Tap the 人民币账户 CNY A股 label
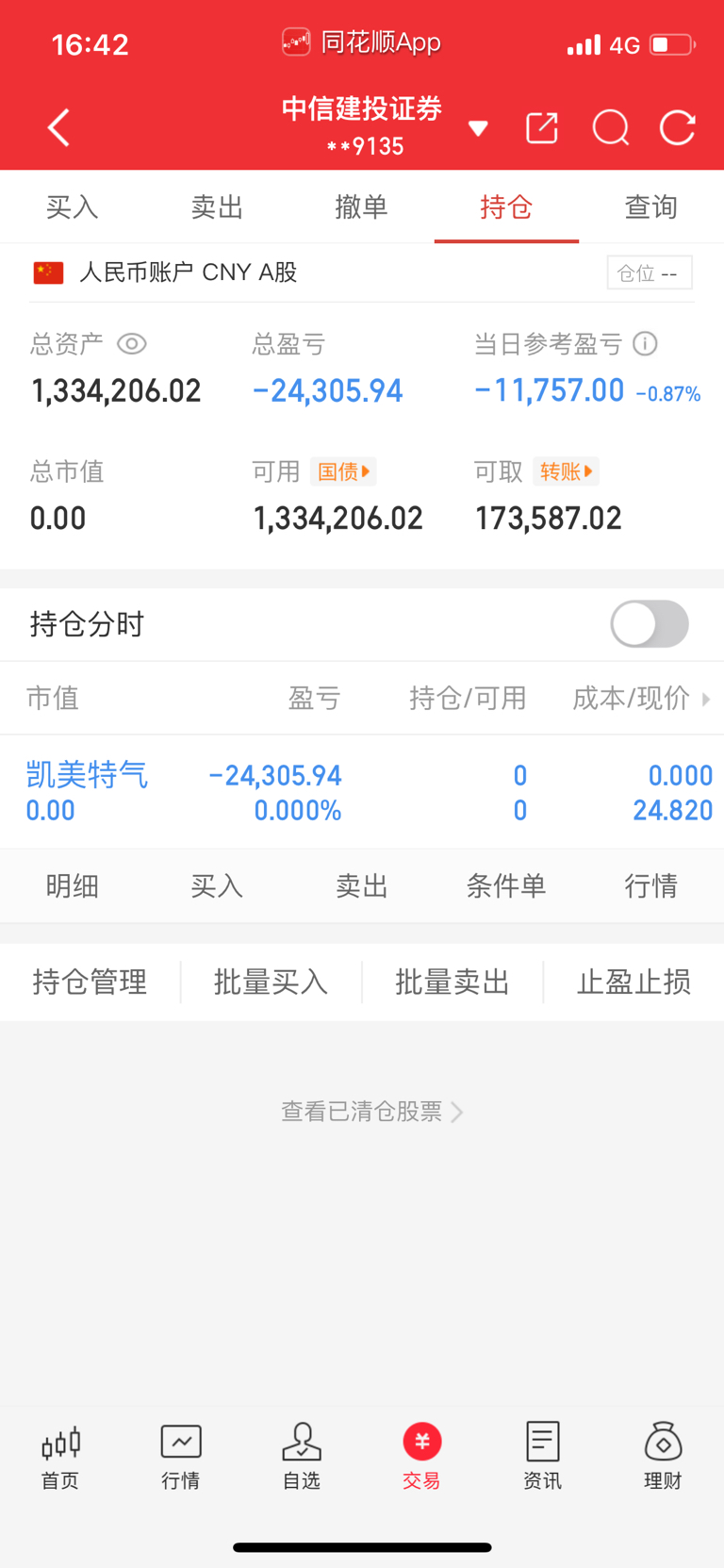Screen dimensions: 724x1568 (189, 272)
